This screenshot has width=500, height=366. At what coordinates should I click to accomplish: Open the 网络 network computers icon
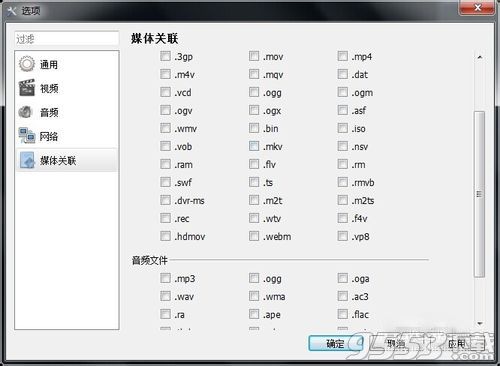pos(27,136)
